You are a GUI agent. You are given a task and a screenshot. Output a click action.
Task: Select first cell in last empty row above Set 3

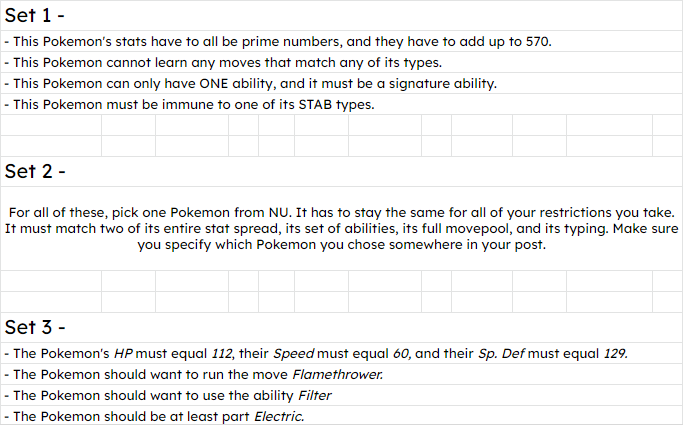(51, 302)
